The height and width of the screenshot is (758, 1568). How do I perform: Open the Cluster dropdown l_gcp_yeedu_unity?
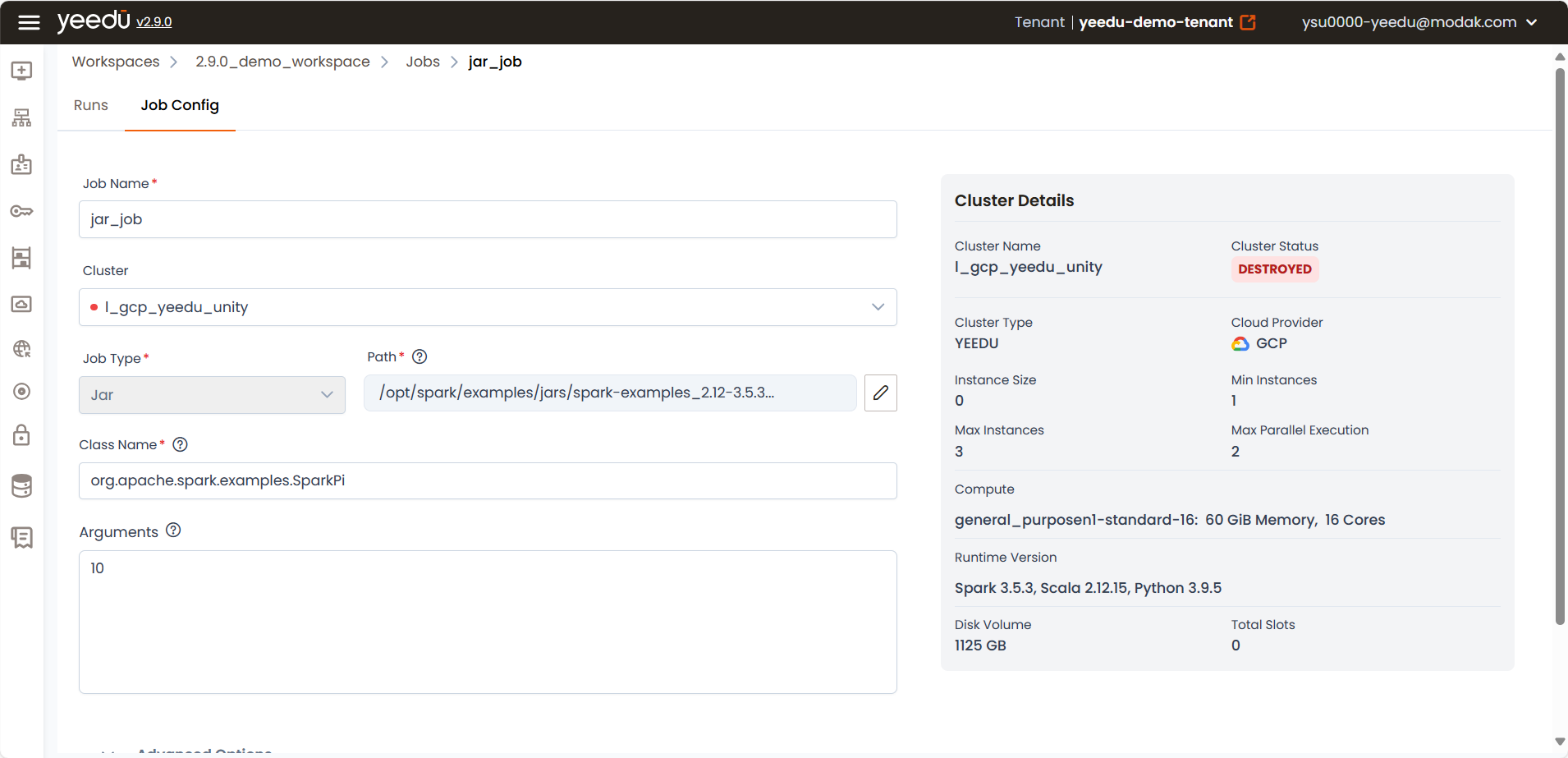pyautogui.click(x=488, y=307)
